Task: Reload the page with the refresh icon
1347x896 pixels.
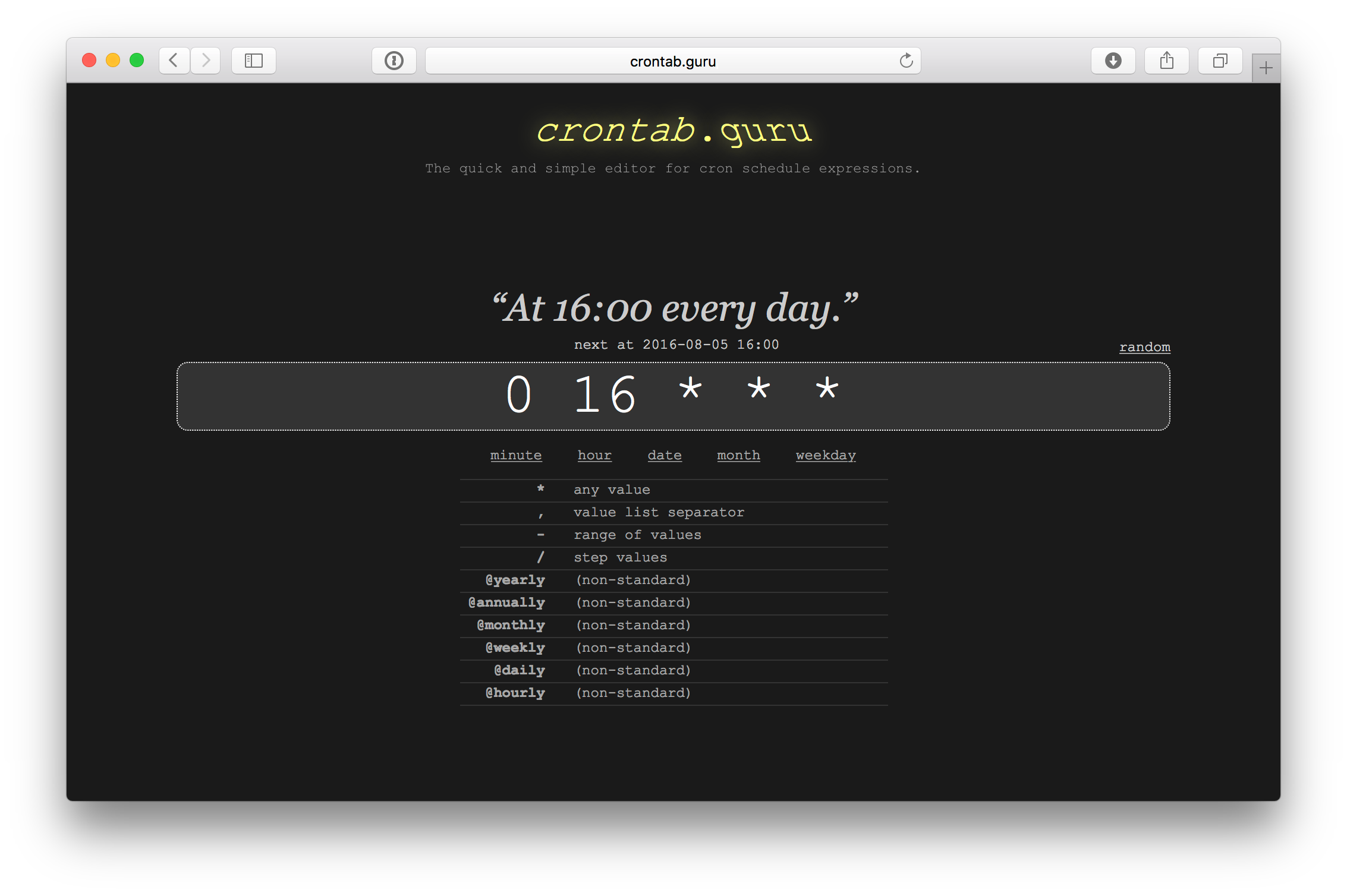Action: click(x=906, y=61)
